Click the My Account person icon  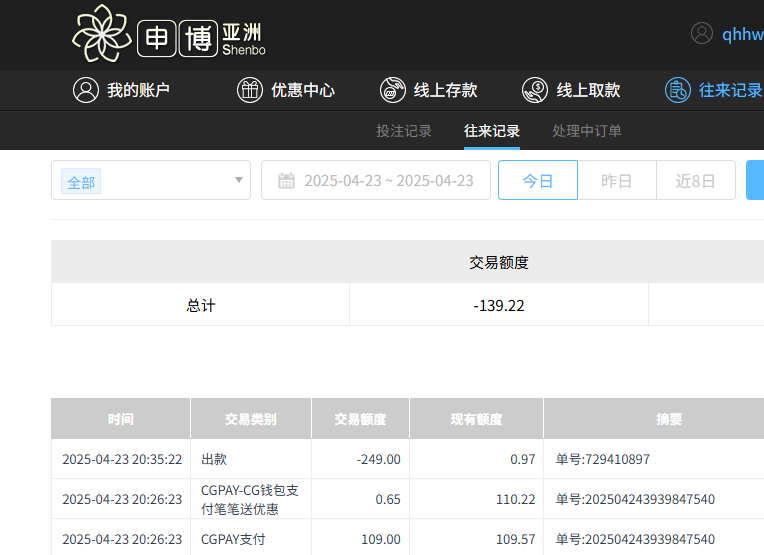[85, 90]
